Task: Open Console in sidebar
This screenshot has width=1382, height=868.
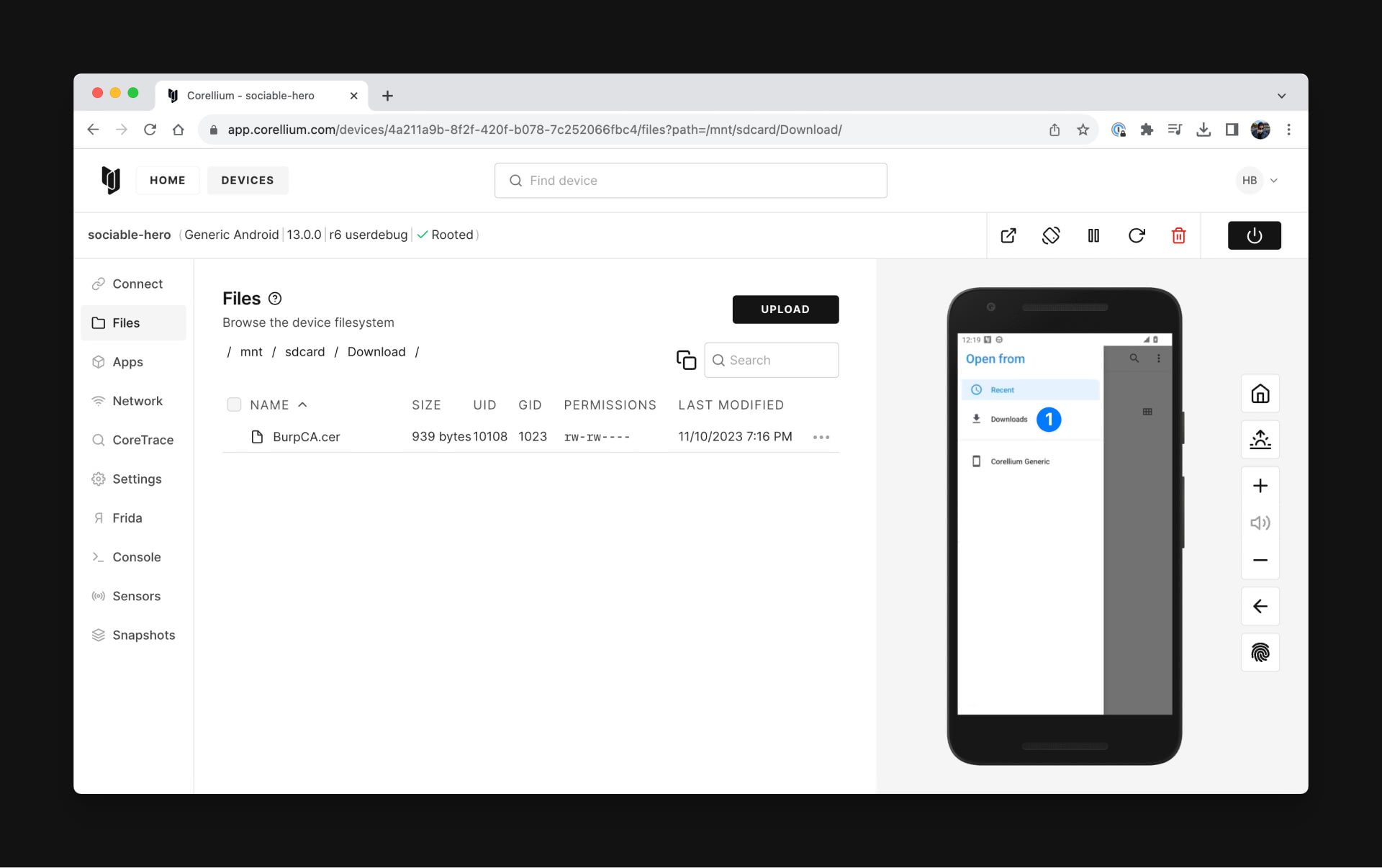Action: [x=134, y=557]
